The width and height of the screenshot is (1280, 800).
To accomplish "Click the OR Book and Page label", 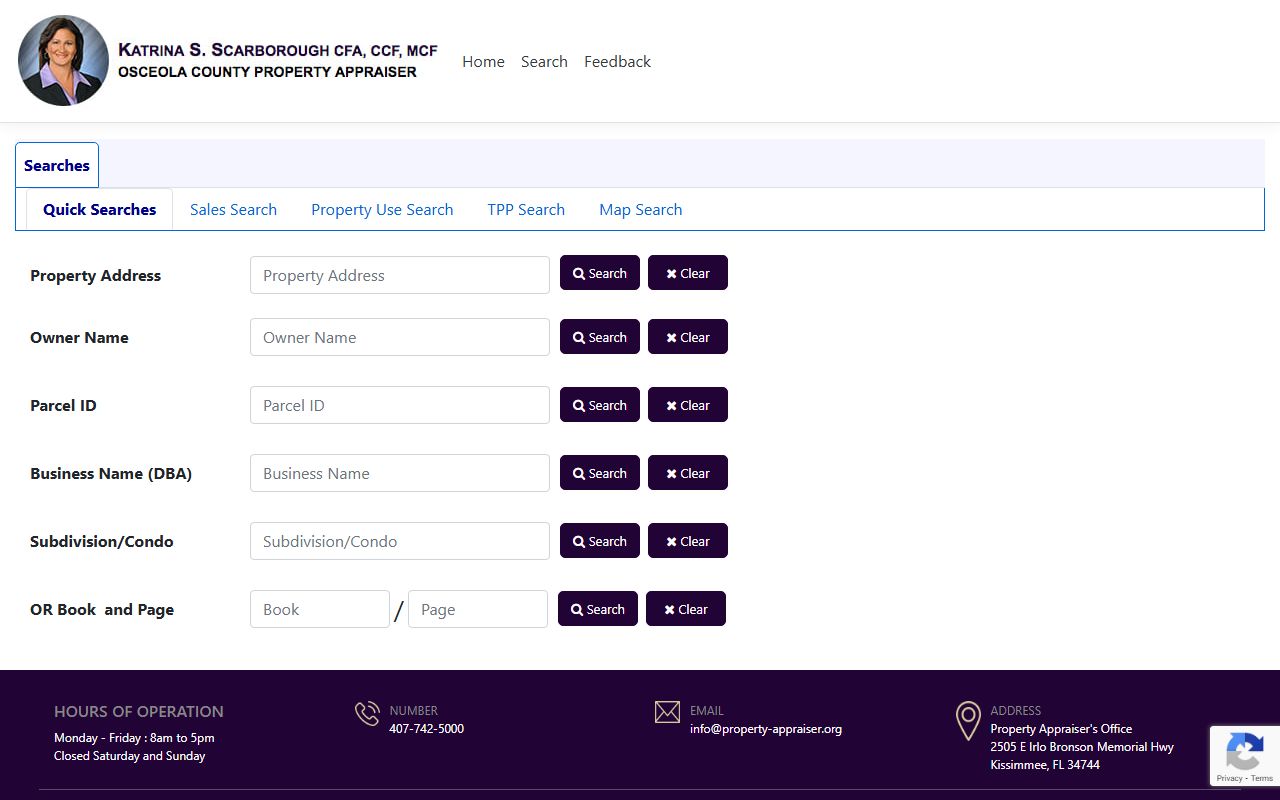I will (x=102, y=610).
